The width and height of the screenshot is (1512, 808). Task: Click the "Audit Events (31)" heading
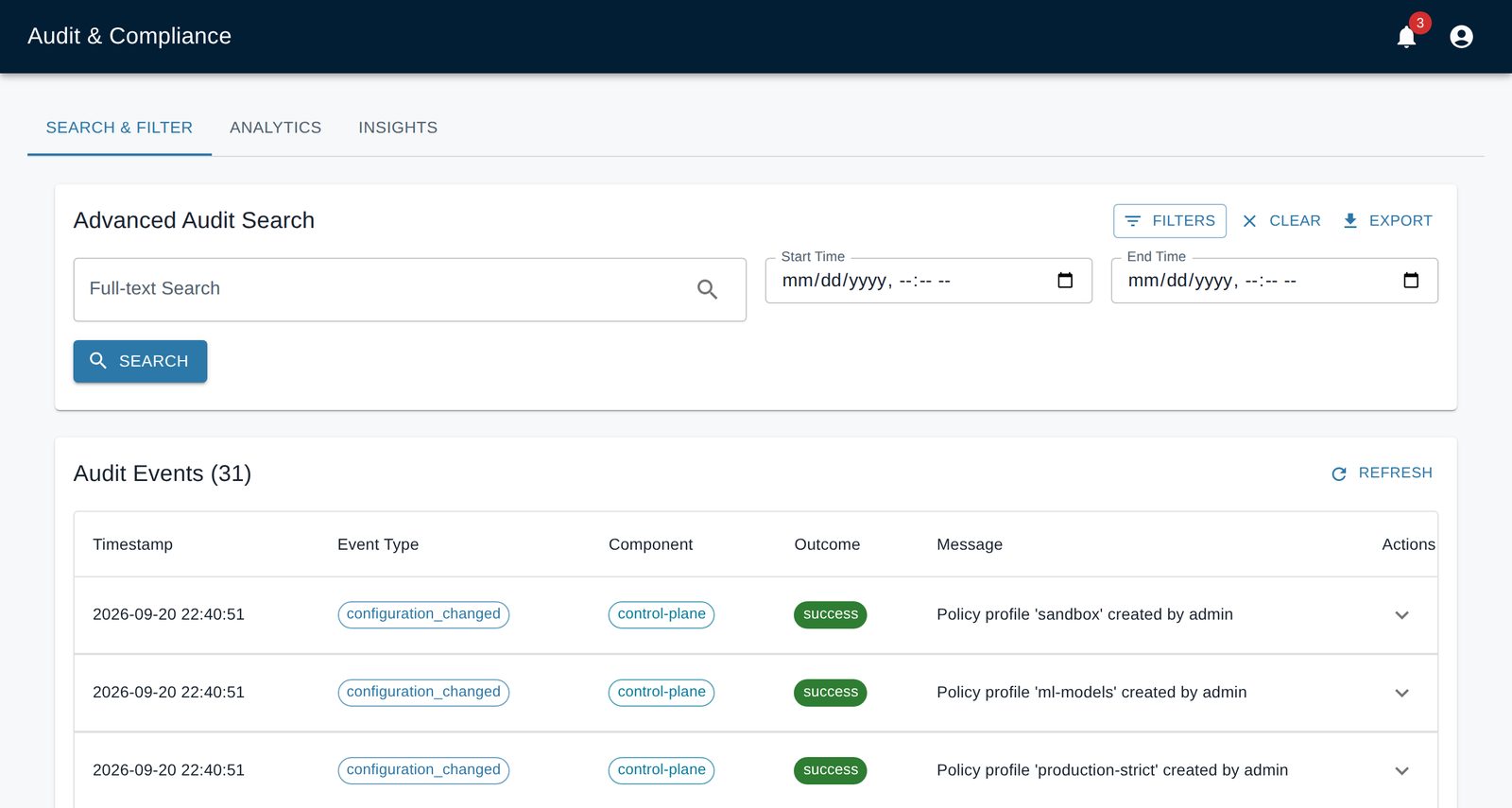(x=163, y=473)
